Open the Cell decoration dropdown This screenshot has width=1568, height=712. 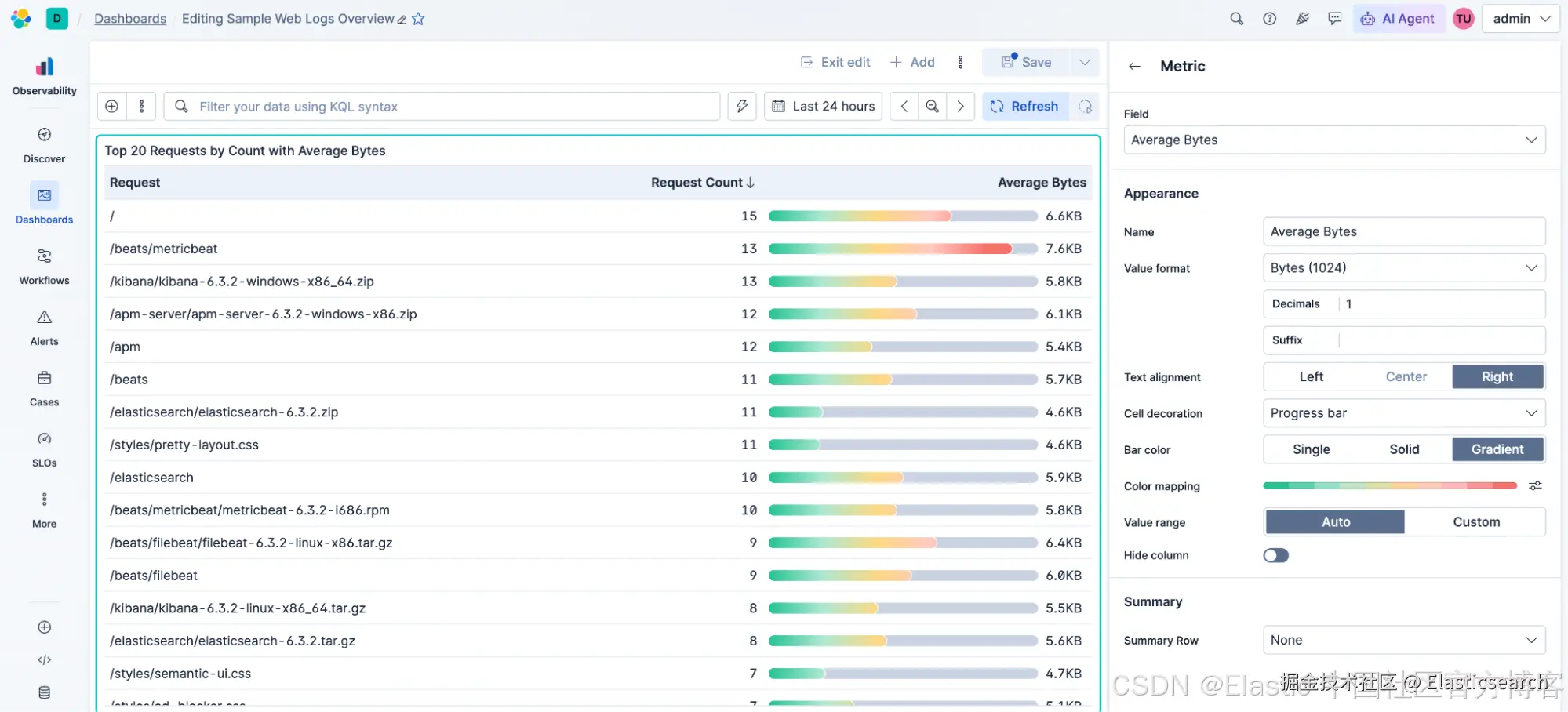point(1403,413)
